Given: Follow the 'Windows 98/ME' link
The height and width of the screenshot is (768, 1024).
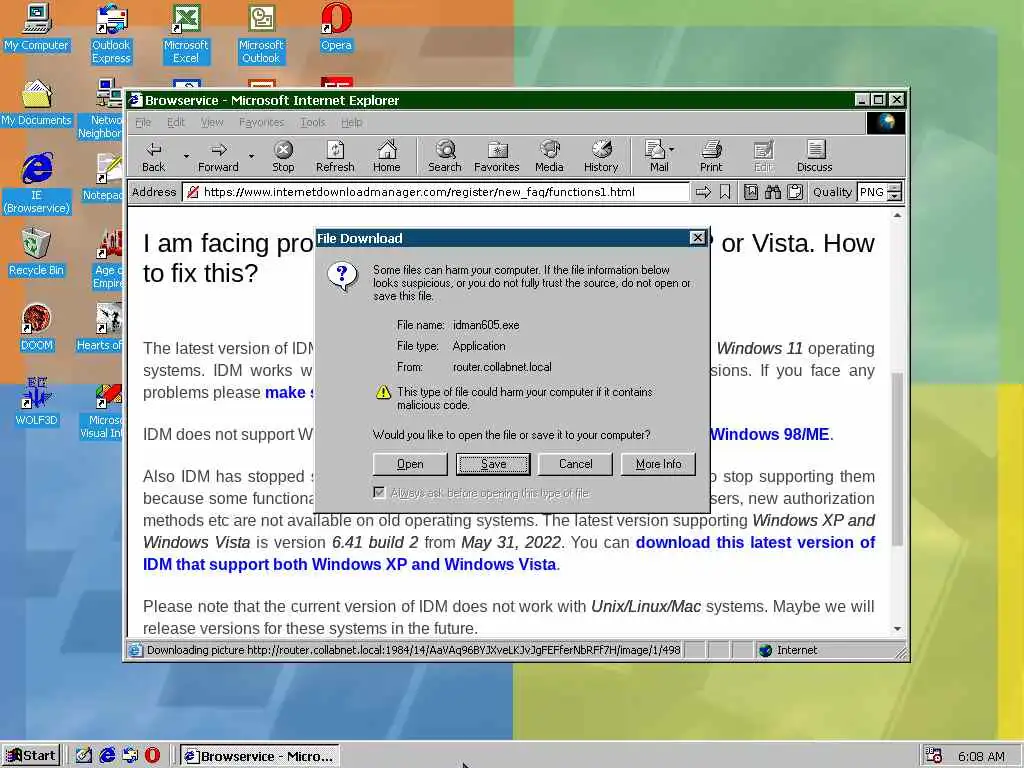Looking at the screenshot, I should pos(769,434).
